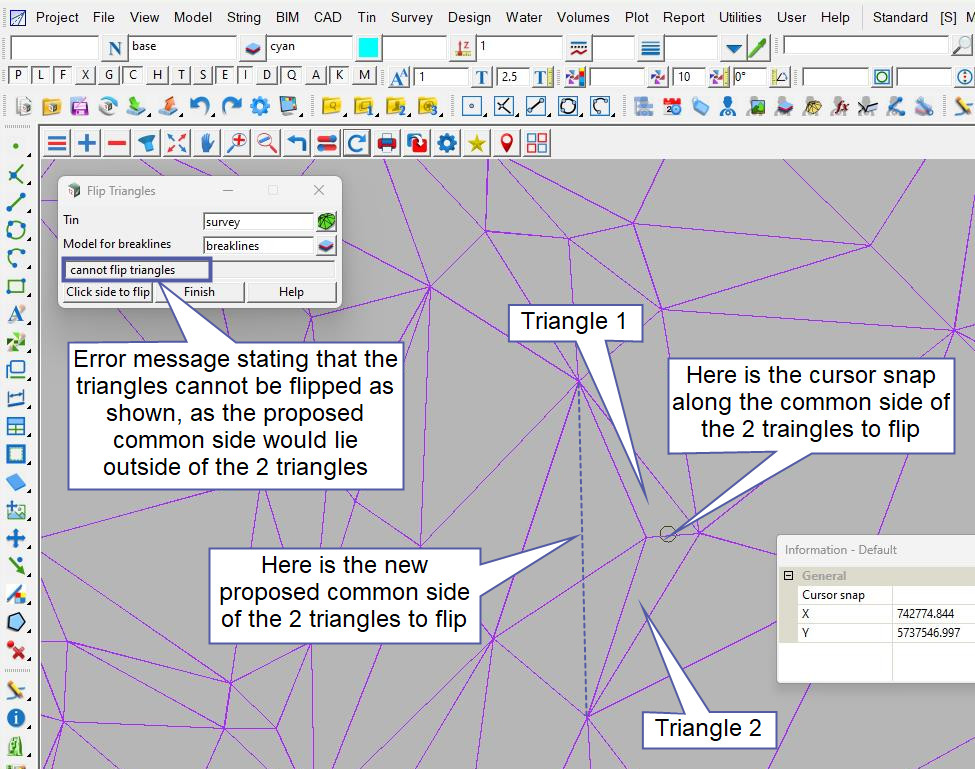The image size is (975, 769).
Task: Click the Finish button in Flip Triangles
Action: [x=200, y=292]
